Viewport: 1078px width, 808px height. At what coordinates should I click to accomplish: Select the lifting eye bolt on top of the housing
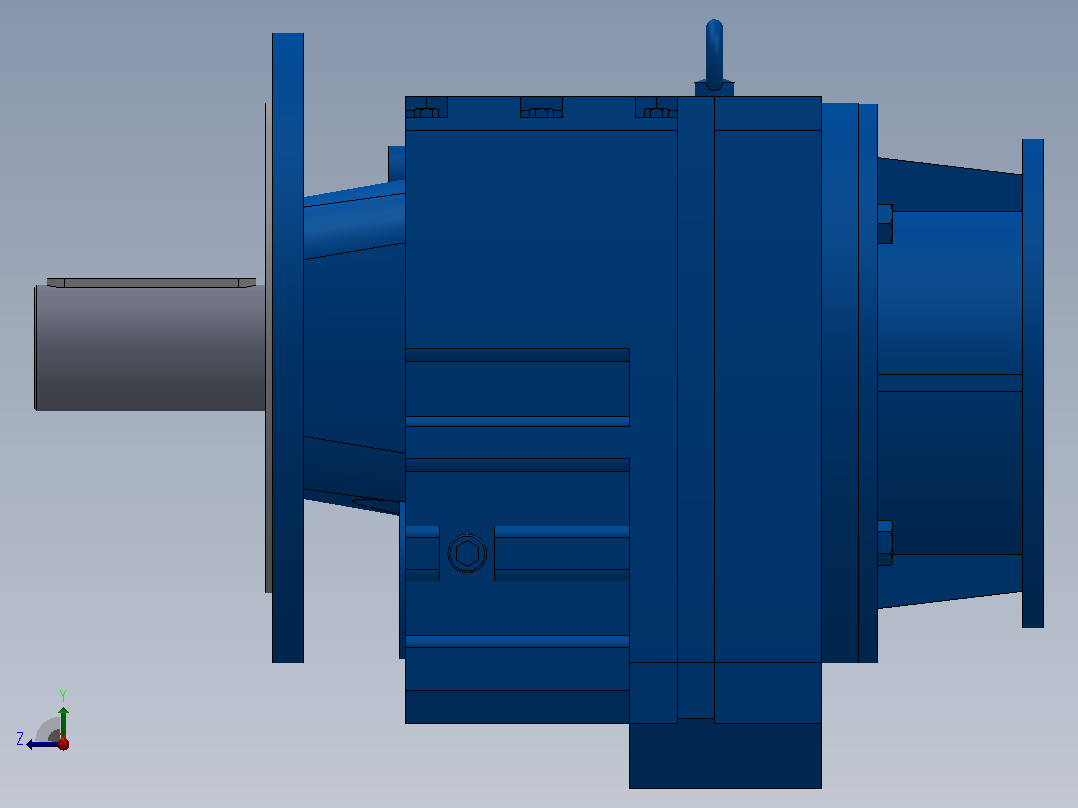(x=714, y=58)
